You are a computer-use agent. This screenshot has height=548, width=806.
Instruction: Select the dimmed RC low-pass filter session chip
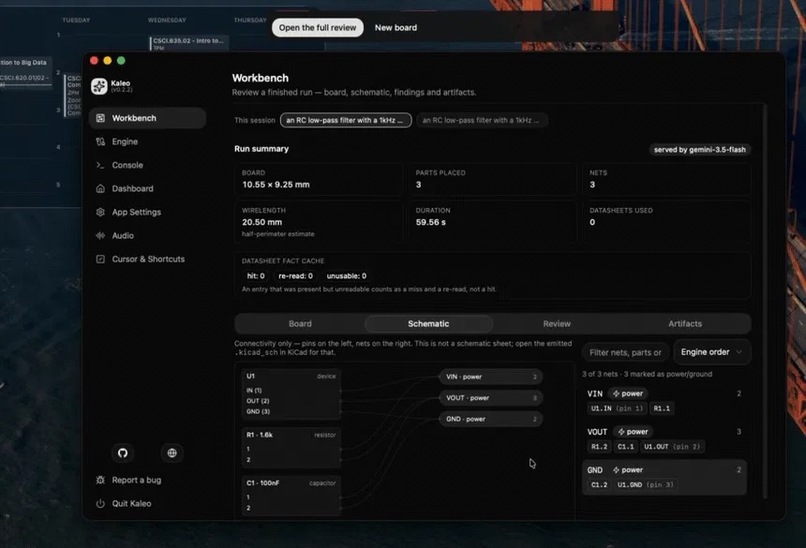[482, 120]
